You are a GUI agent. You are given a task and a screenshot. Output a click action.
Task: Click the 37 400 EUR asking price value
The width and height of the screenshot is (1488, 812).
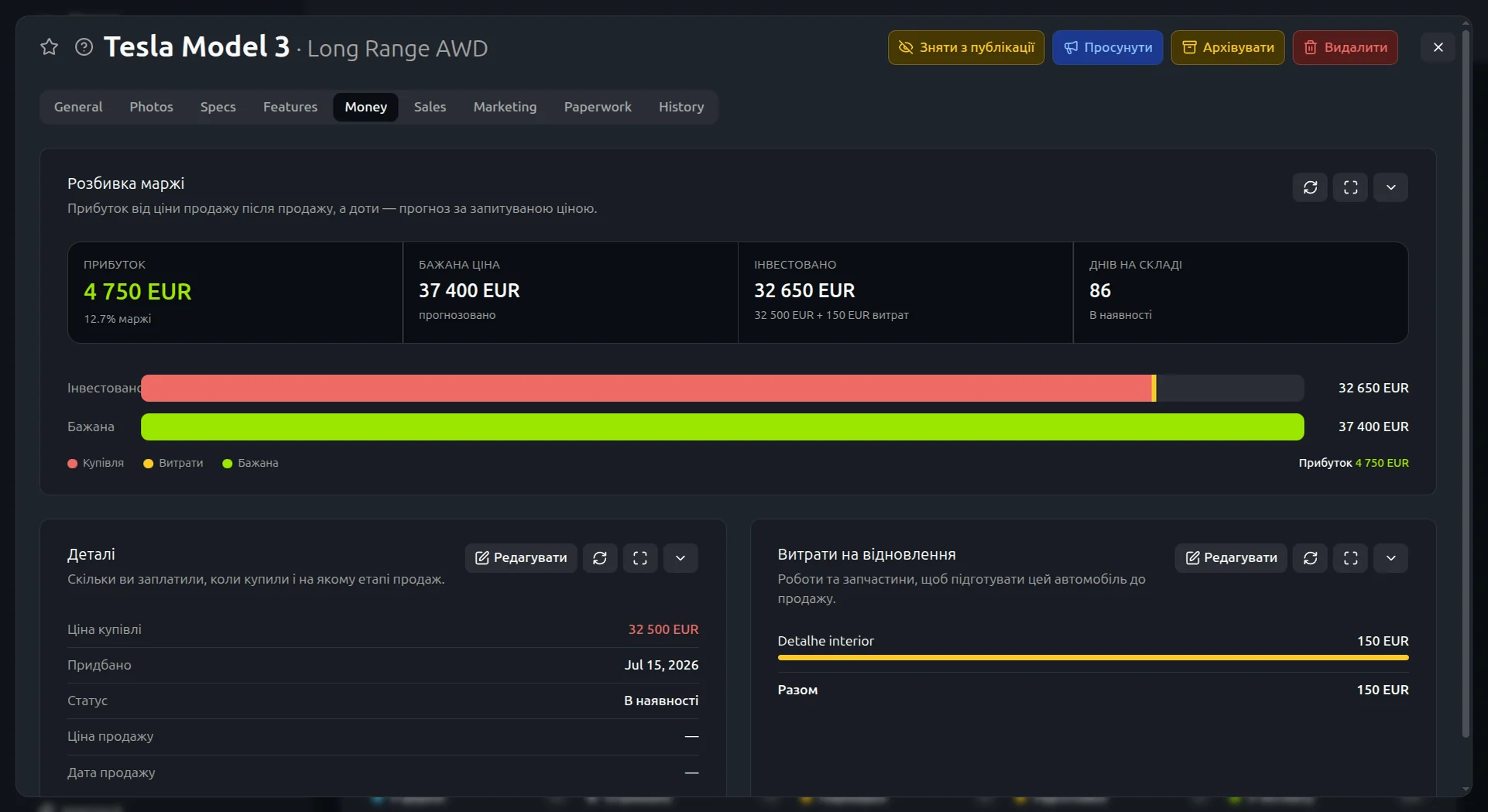click(469, 290)
